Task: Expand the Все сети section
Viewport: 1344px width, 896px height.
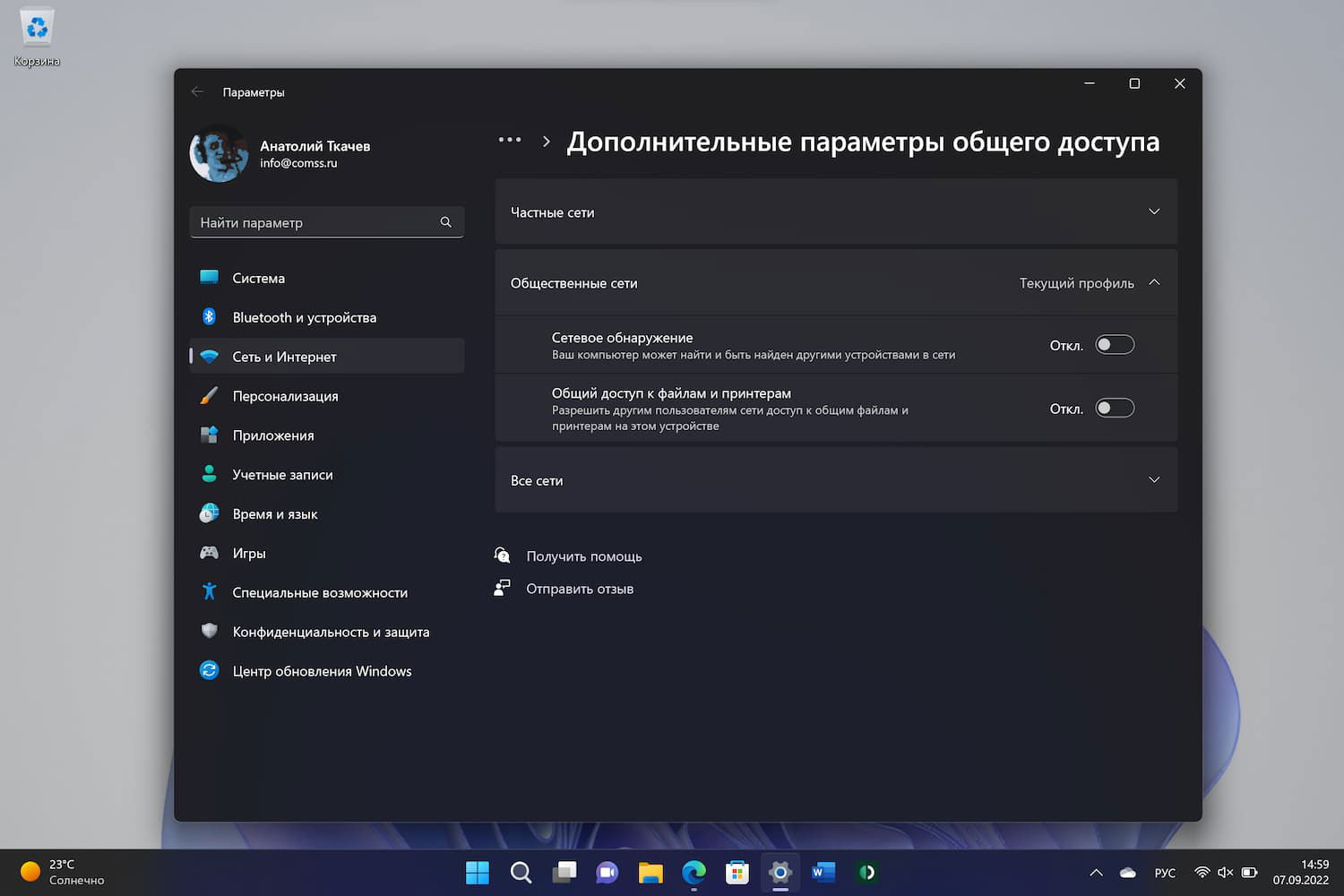Action: pos(836,480)
